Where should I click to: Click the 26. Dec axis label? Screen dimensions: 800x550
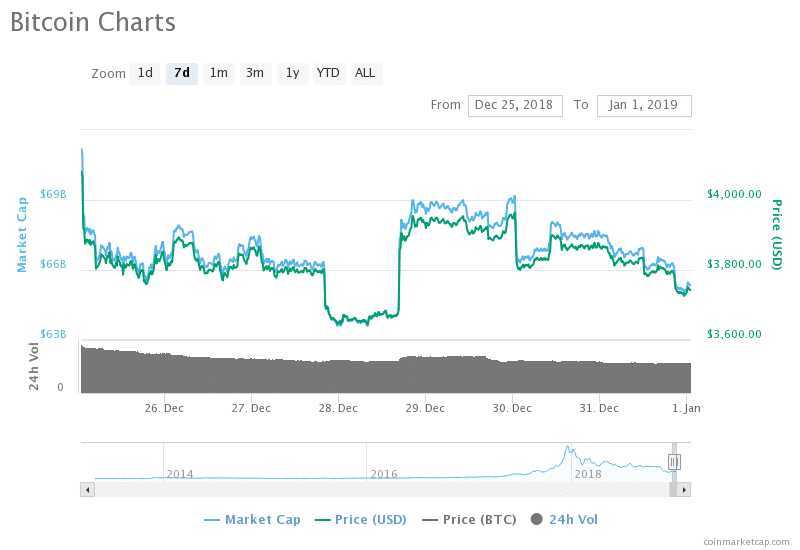point(164,409)
